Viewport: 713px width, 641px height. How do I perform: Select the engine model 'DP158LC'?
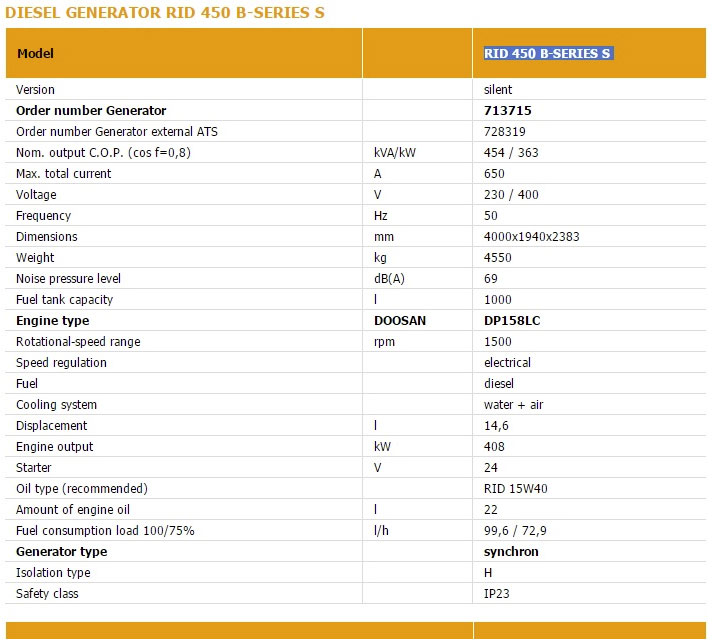tap(512, 320)
